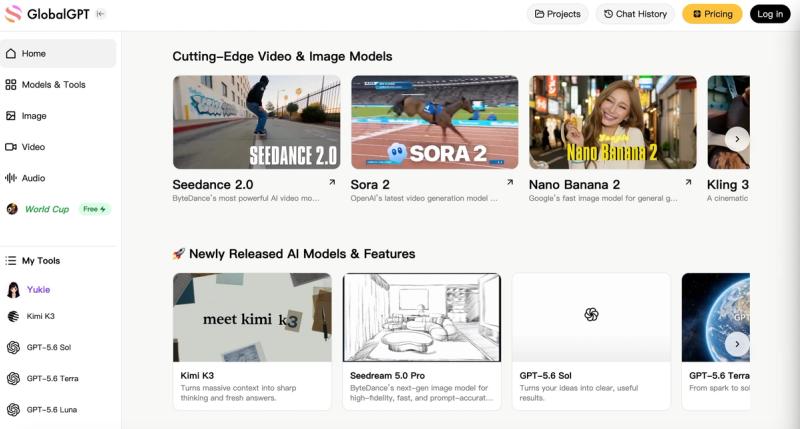This screenshot has width=800, height=429.
Task: Open the Nano Banana 2 thumbnail
Action: pyautogui.click(x=613, y=122)
